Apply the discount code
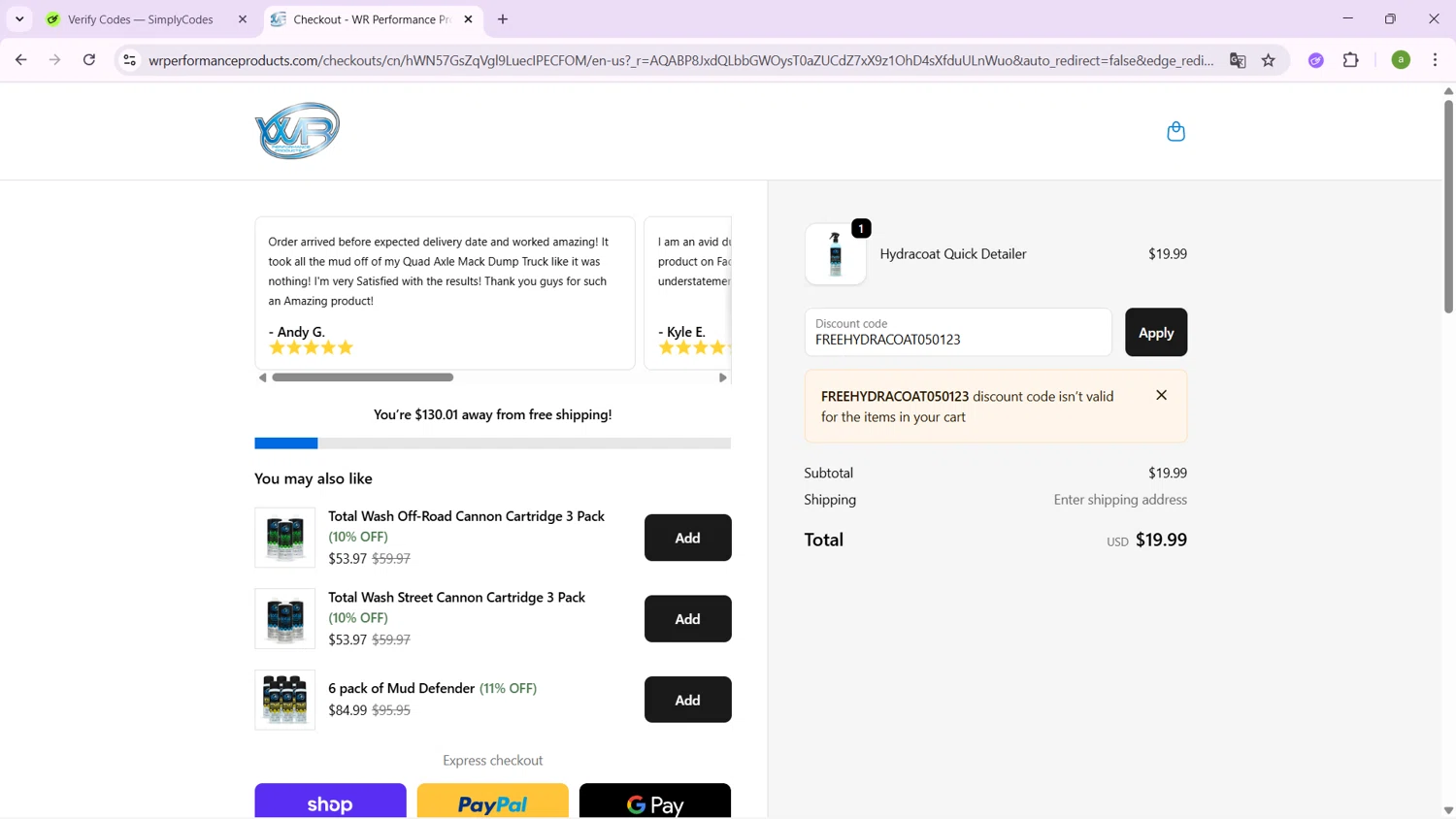Screen dimensions: 1456x819 tap(1155, 332)
